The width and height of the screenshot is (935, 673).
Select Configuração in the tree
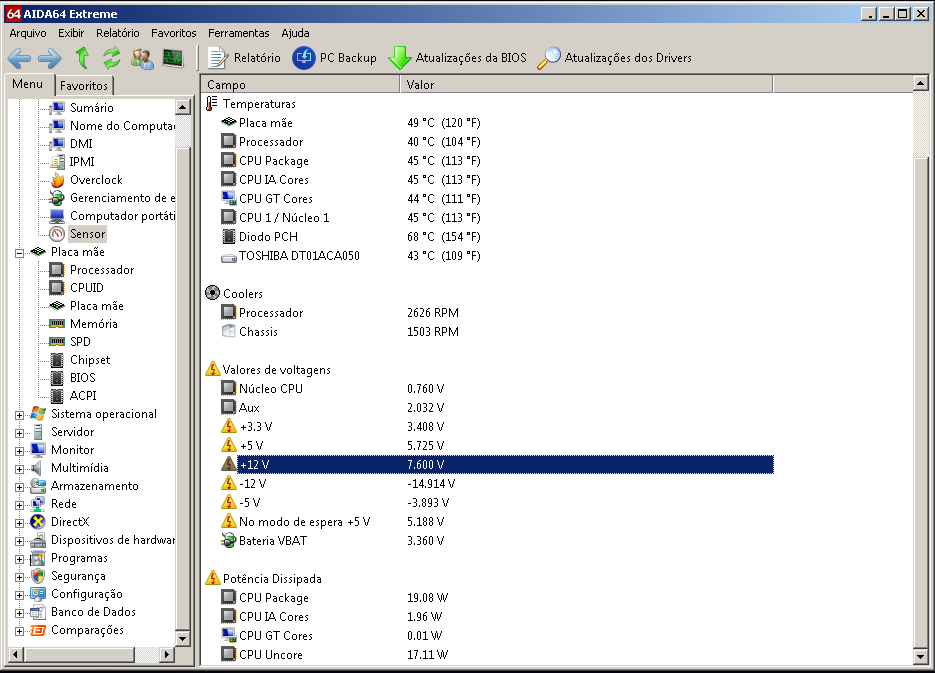[86, 594]
